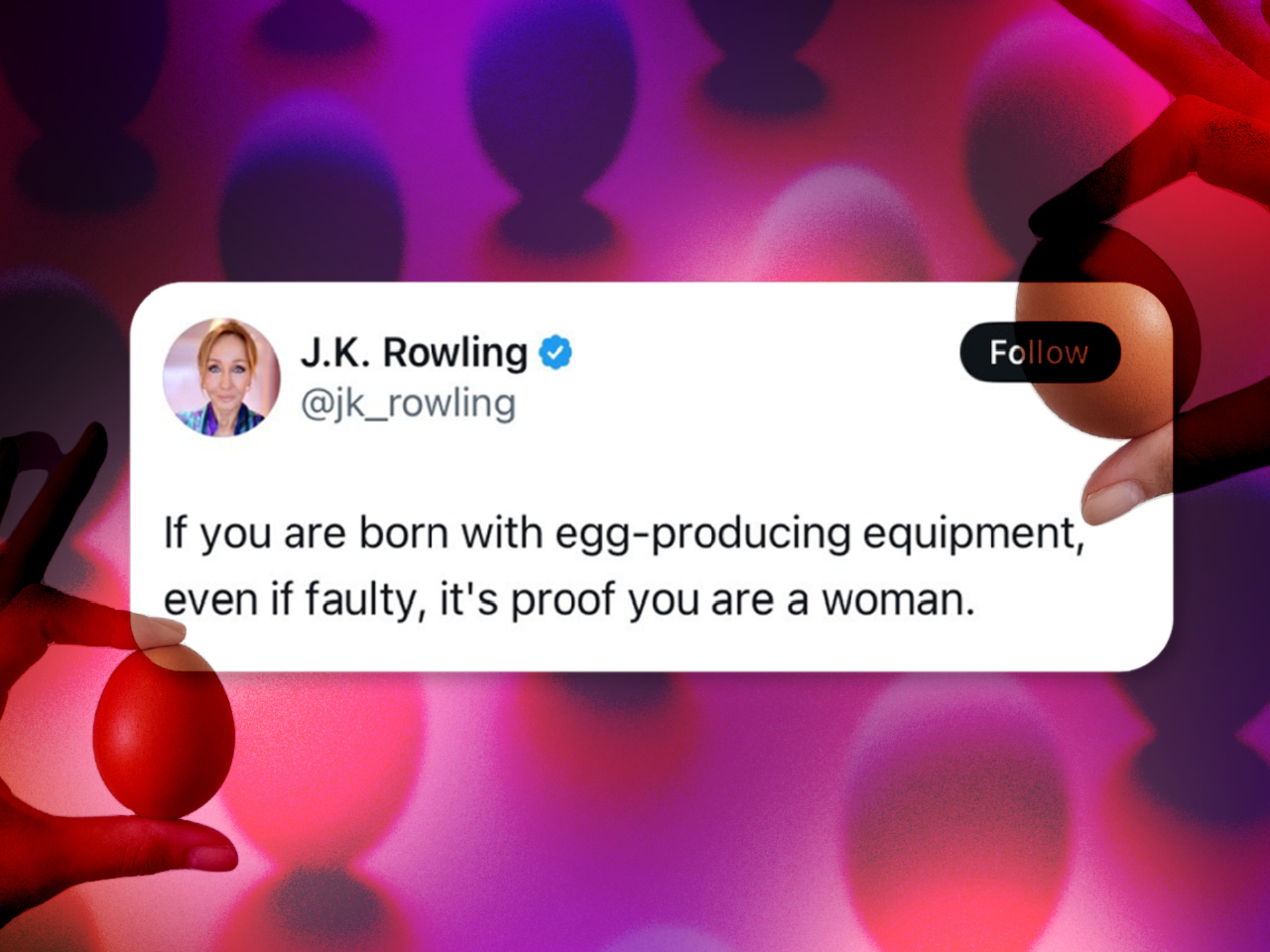The image size is (1270, 952).
Task: Click the J.K. Rowling display name
Action: [414, 352]
